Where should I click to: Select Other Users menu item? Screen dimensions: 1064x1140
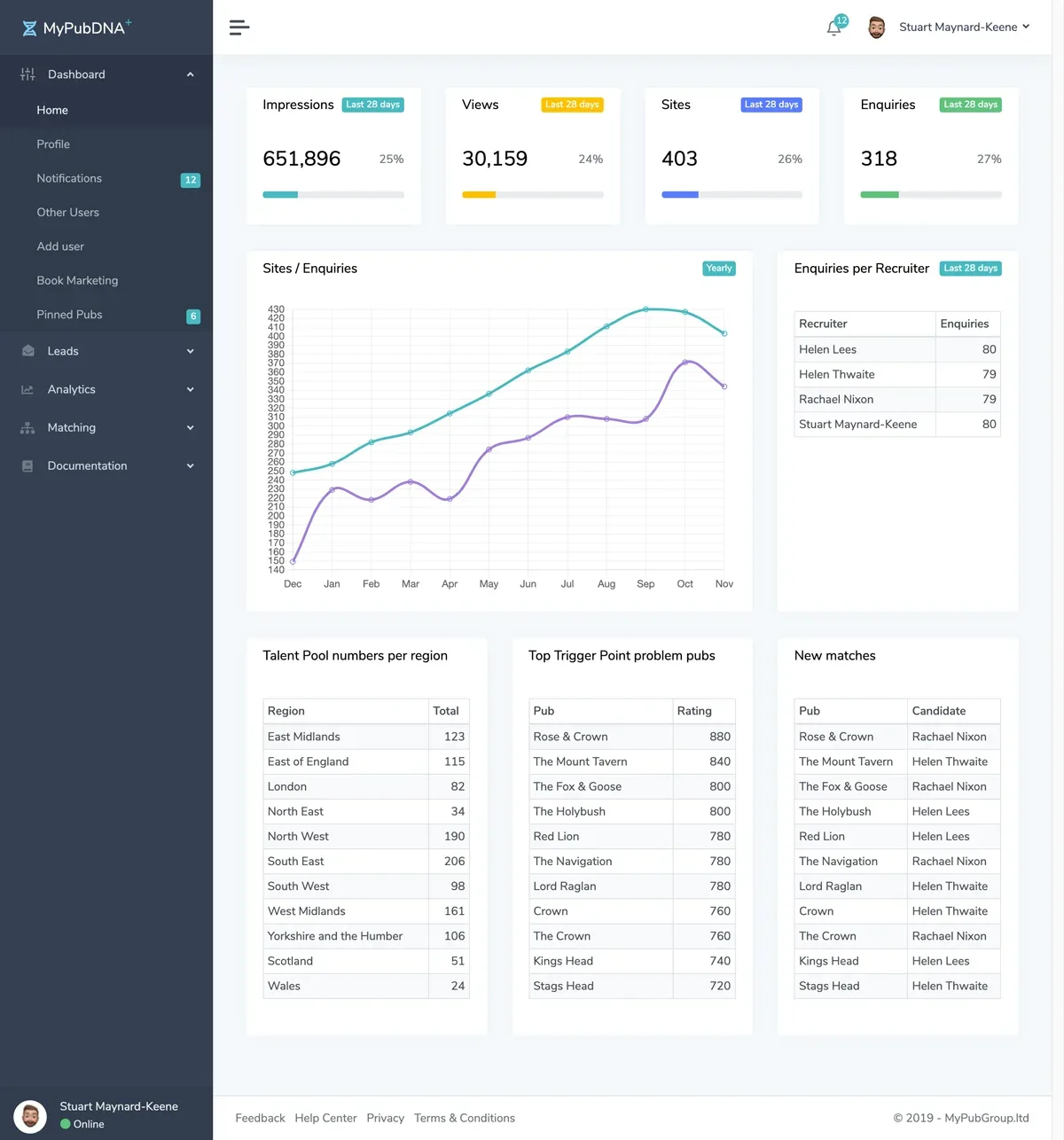pos(67,212)
